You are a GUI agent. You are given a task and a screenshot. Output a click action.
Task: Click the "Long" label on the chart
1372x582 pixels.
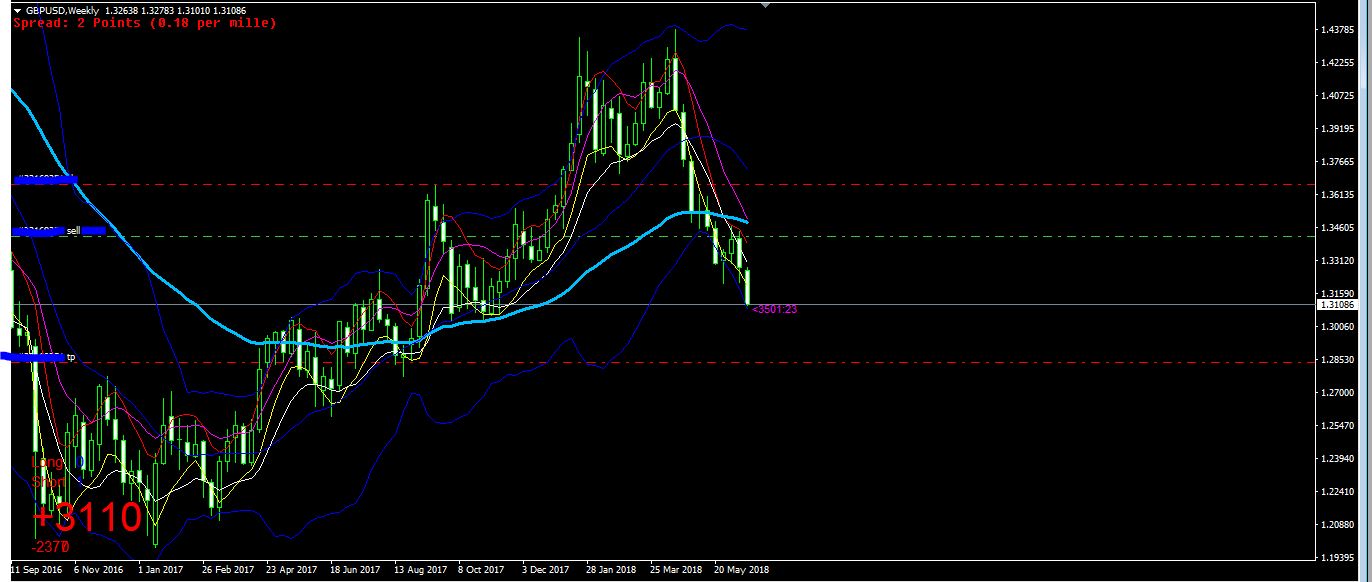(46, 463)
